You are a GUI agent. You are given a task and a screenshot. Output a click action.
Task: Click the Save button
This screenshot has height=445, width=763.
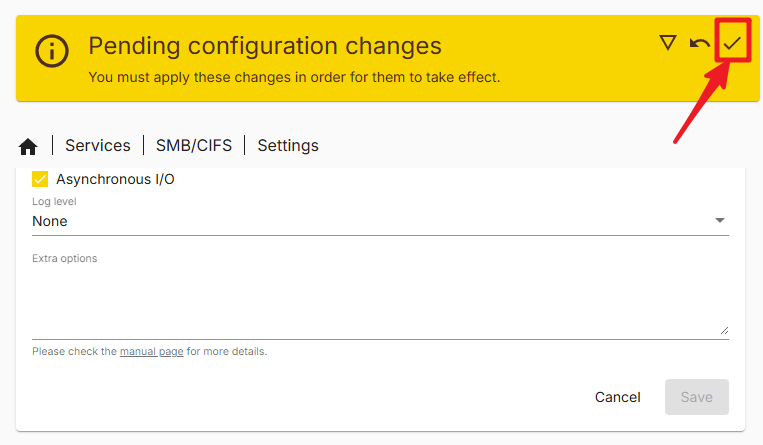click(x=697, y=397)
